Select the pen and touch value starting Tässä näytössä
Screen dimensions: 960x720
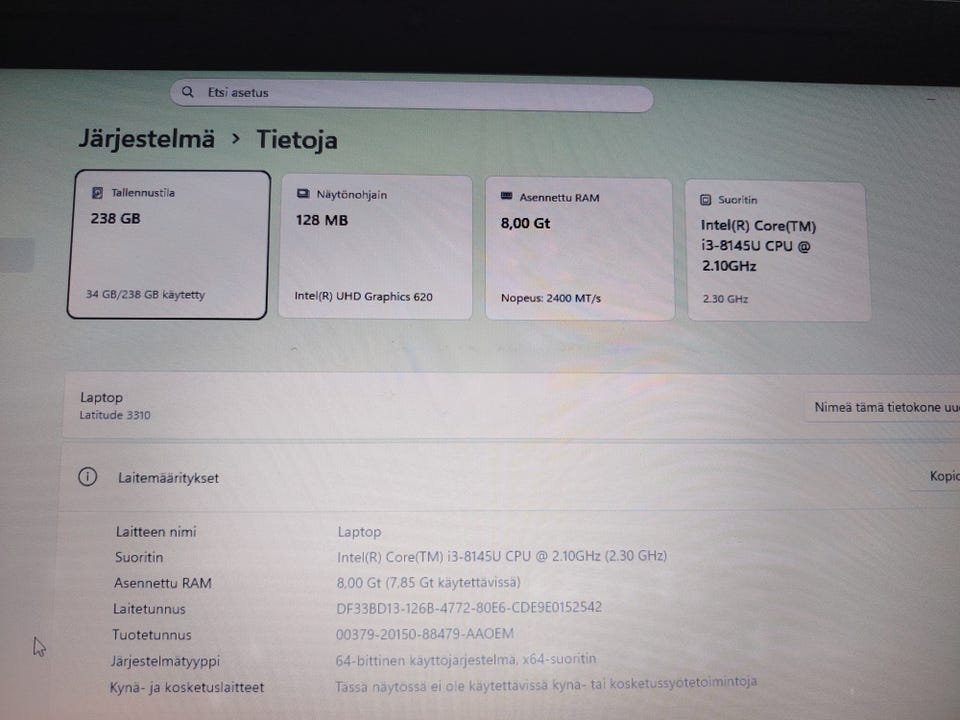click(546, 684)
